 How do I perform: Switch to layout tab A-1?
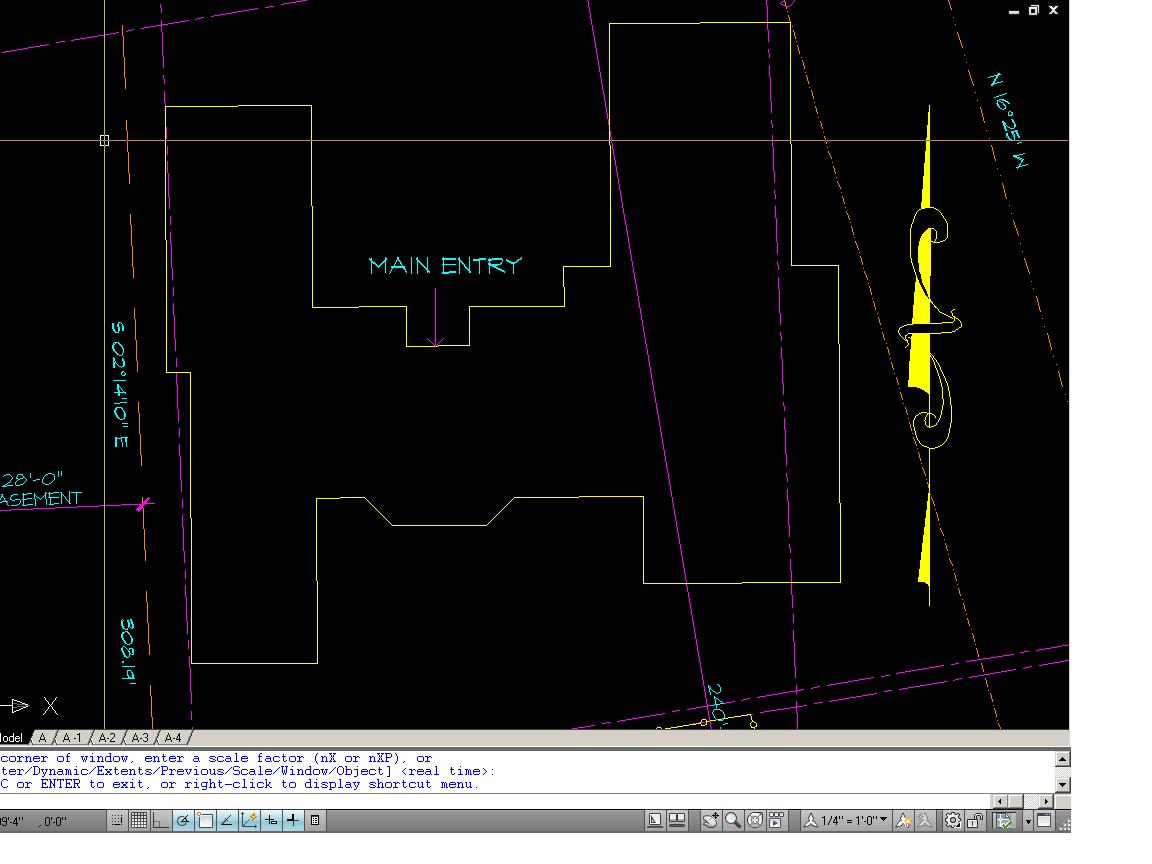[x=72, y=738]
